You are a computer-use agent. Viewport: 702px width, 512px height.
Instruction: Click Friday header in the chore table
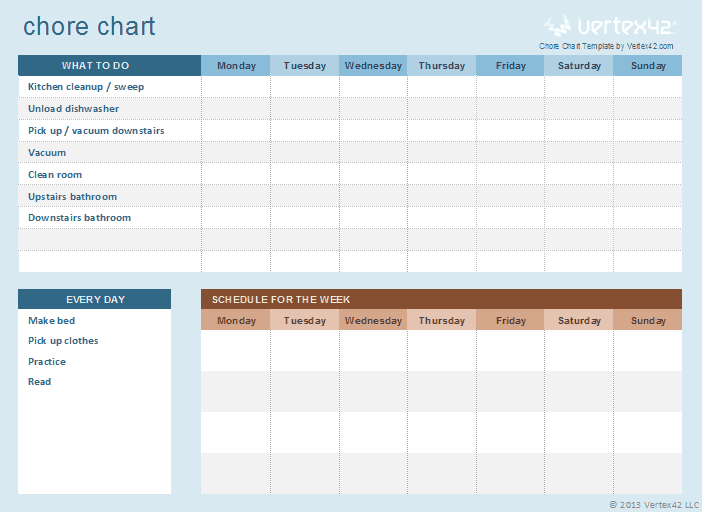[510, 65]
